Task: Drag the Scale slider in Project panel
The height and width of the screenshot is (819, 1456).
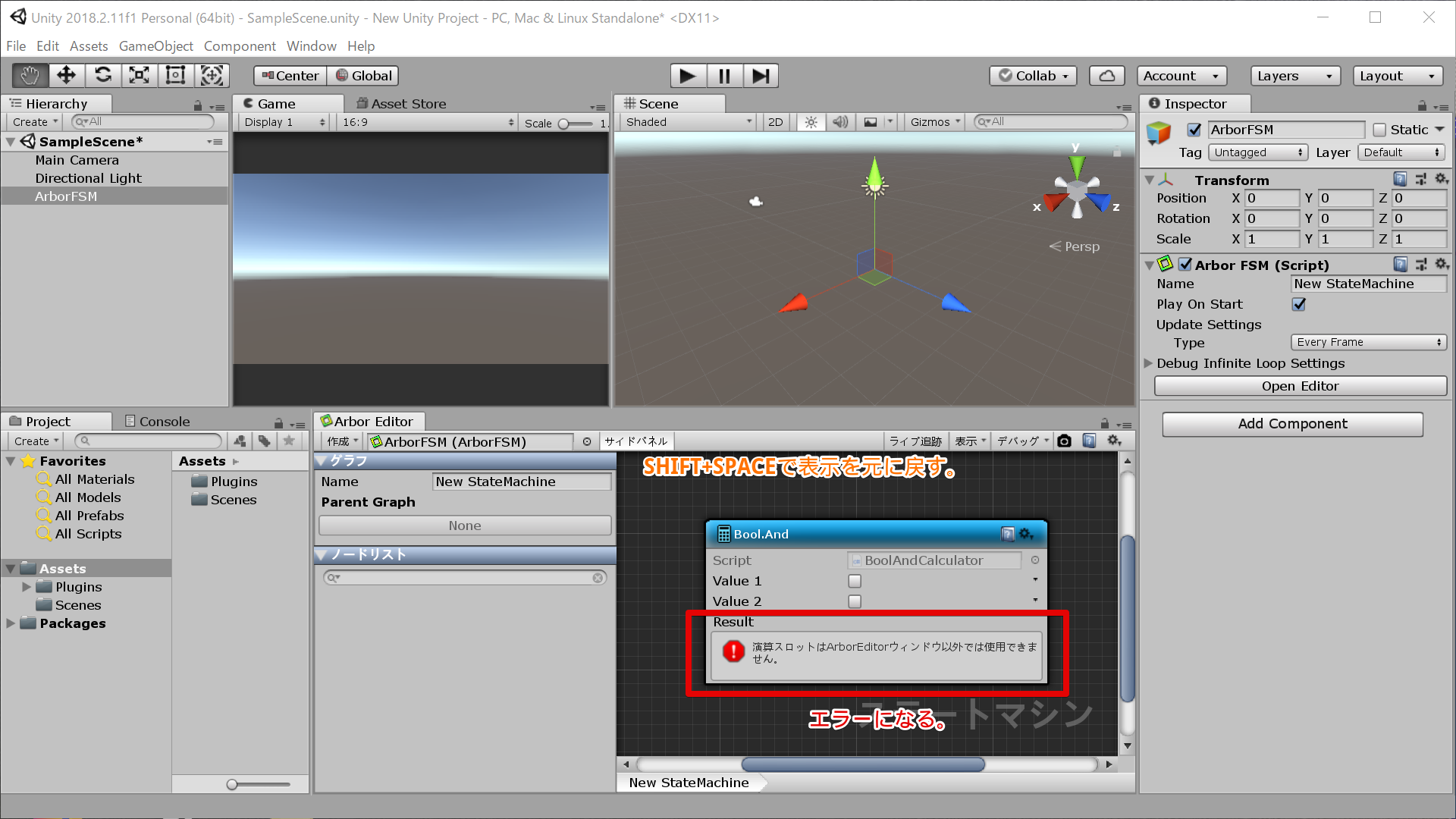Action: coord(233,784)
